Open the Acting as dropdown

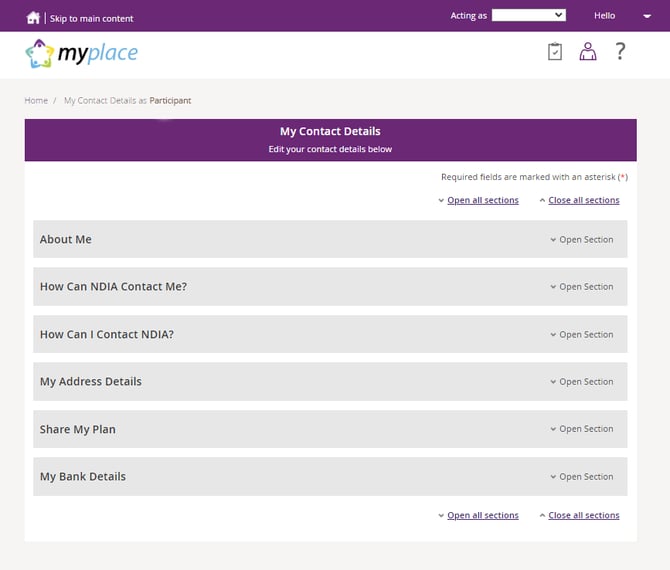click(529, 16)
